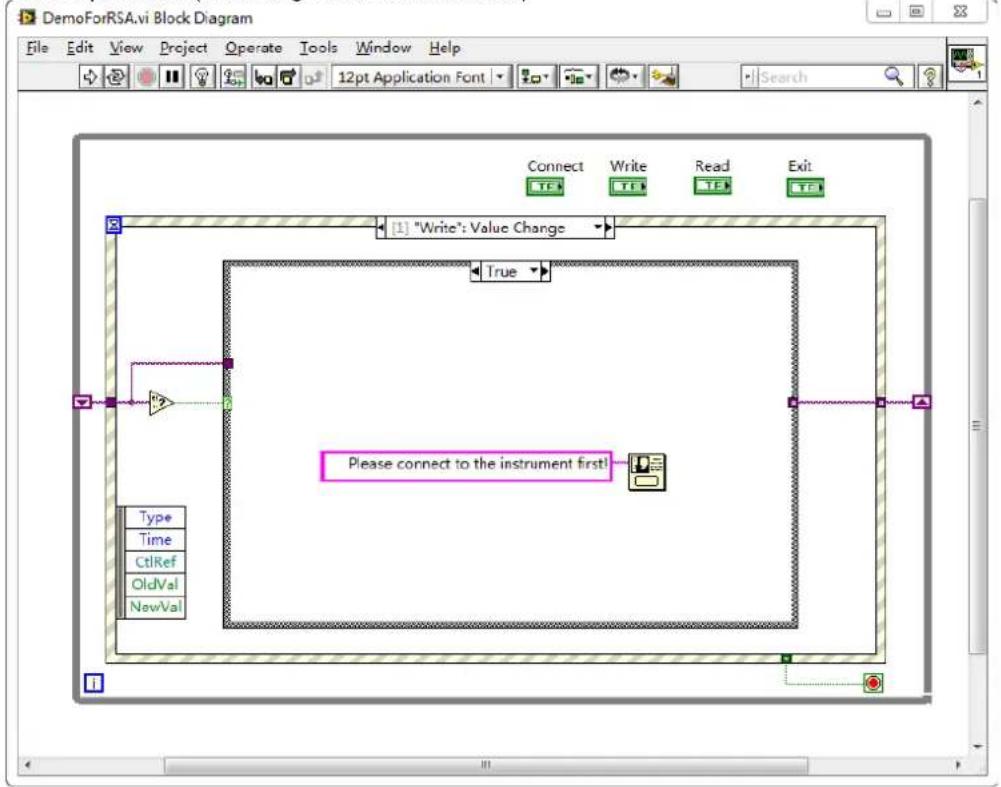Click the Connect terminal label
Viewport: 1001px width, 787px height.
tap(555, 166)
